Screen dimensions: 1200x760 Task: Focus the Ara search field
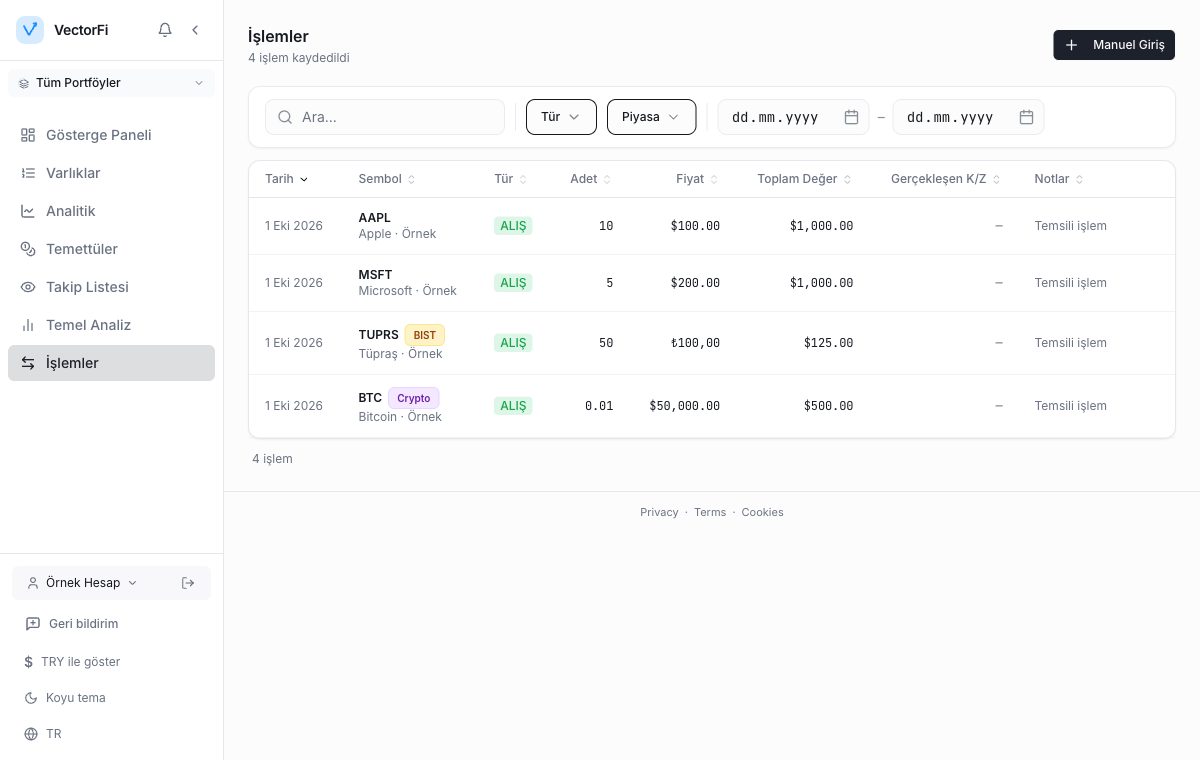(385, 117)
